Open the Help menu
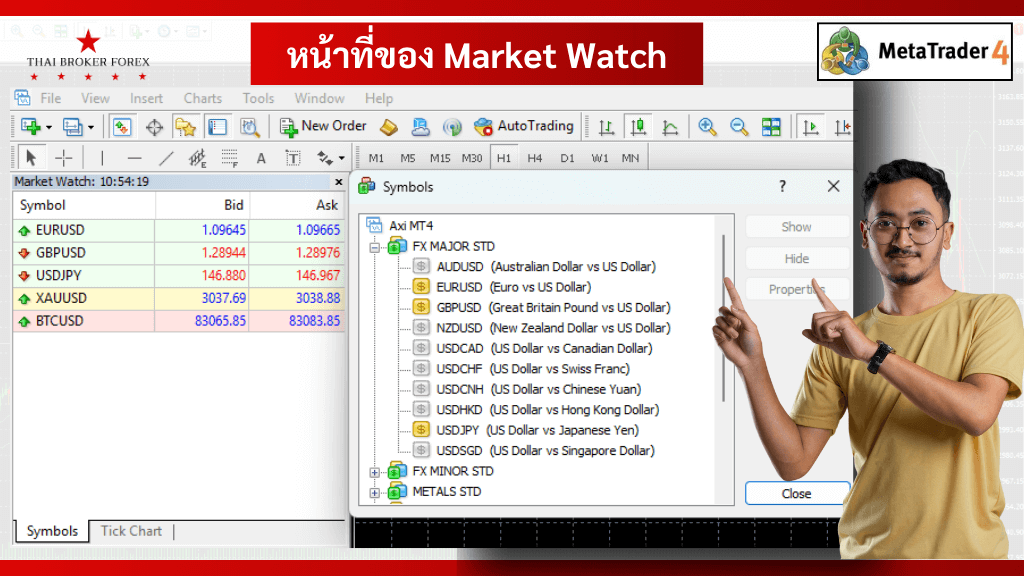The image size is (1024, 576). point(379,99)
